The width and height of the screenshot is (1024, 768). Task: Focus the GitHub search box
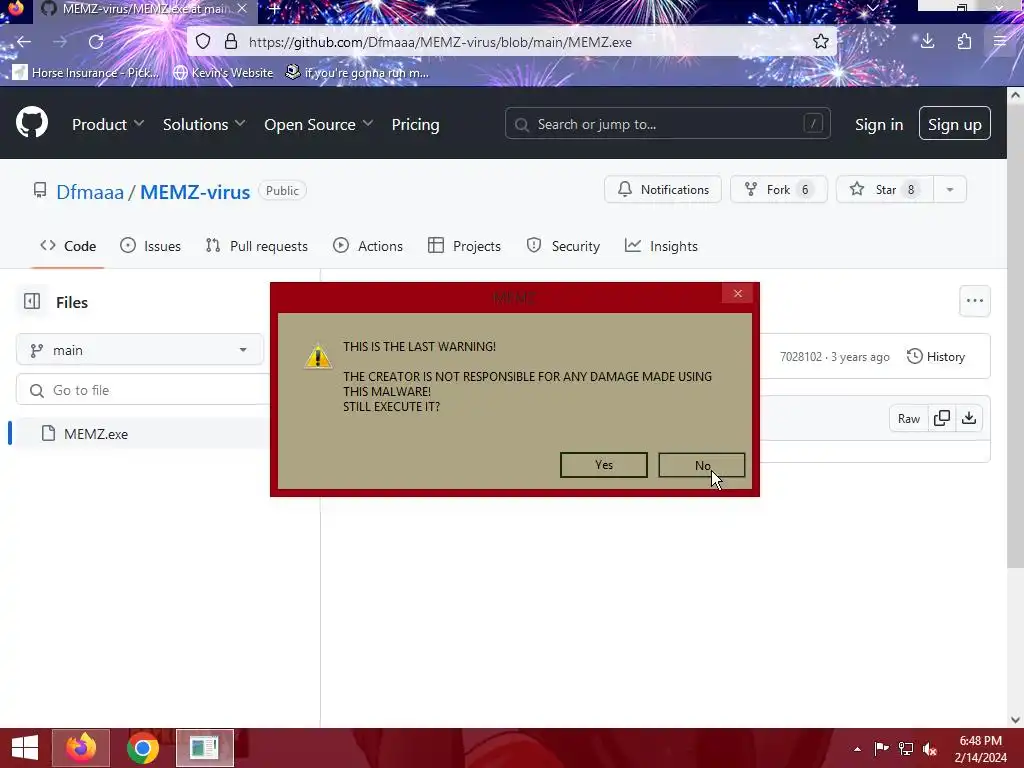coord(667,123)
